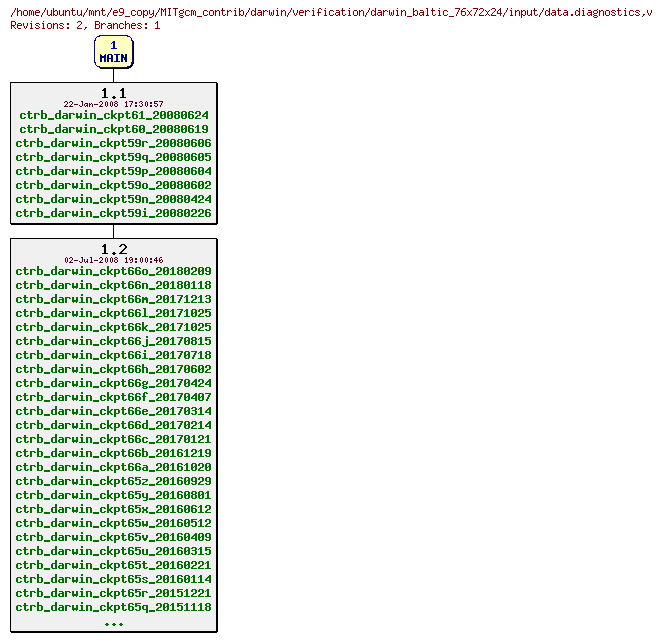Image resolution: width=662 pixels, height=641 pixels.
Task: Select tag ctrb_darwin_ckpt65t_20160221
Action: (x=114, y=564)
